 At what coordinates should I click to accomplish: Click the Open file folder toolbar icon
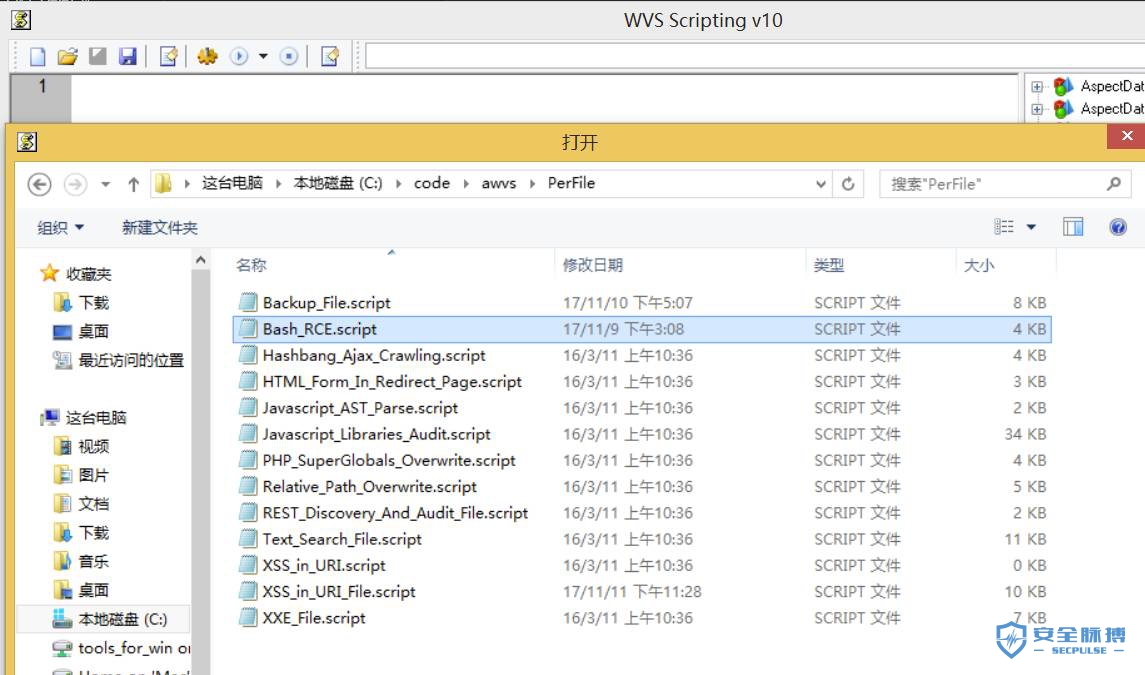[67, 56]
